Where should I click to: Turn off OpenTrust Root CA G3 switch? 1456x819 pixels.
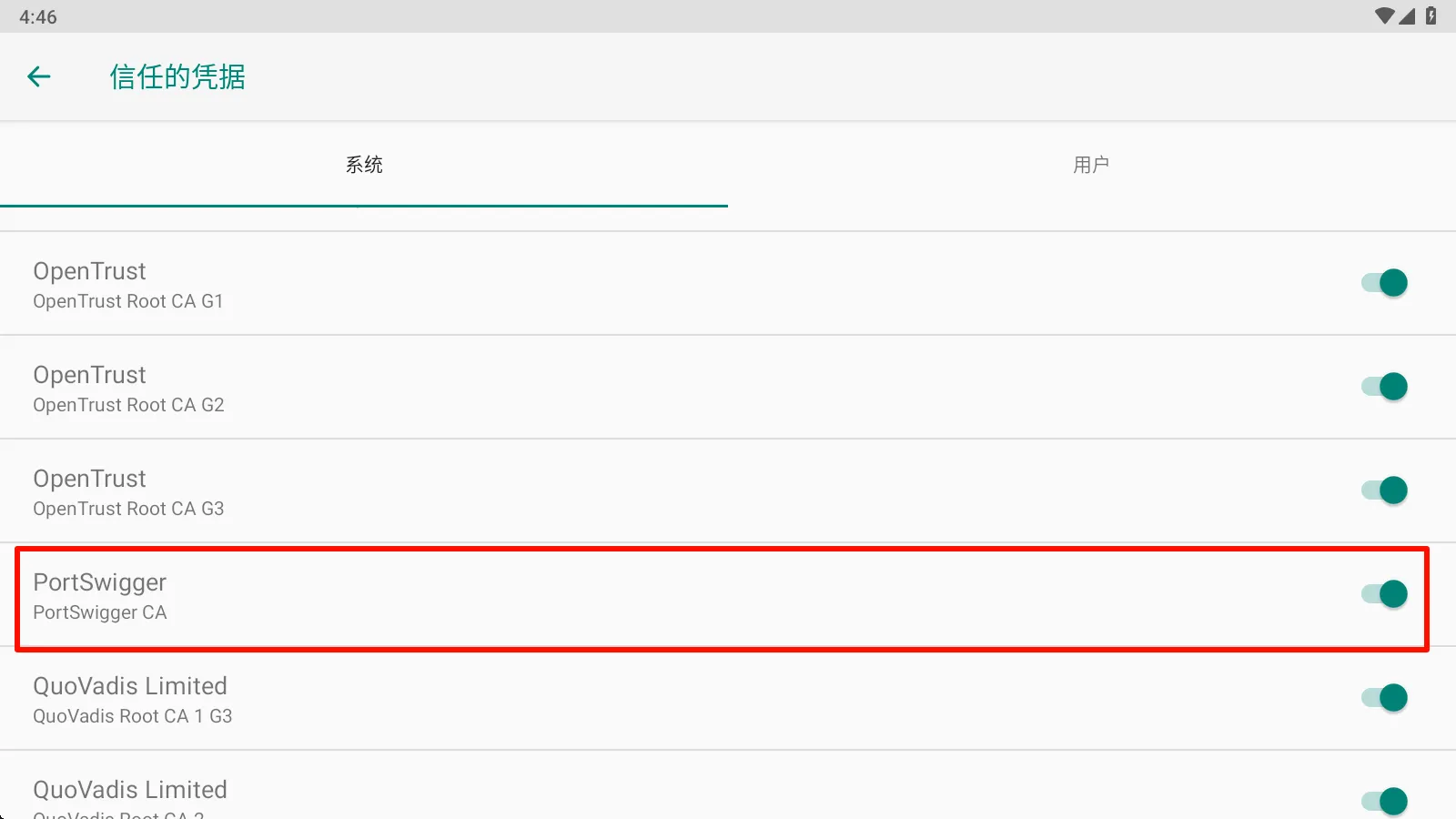tap(1384, 490)
